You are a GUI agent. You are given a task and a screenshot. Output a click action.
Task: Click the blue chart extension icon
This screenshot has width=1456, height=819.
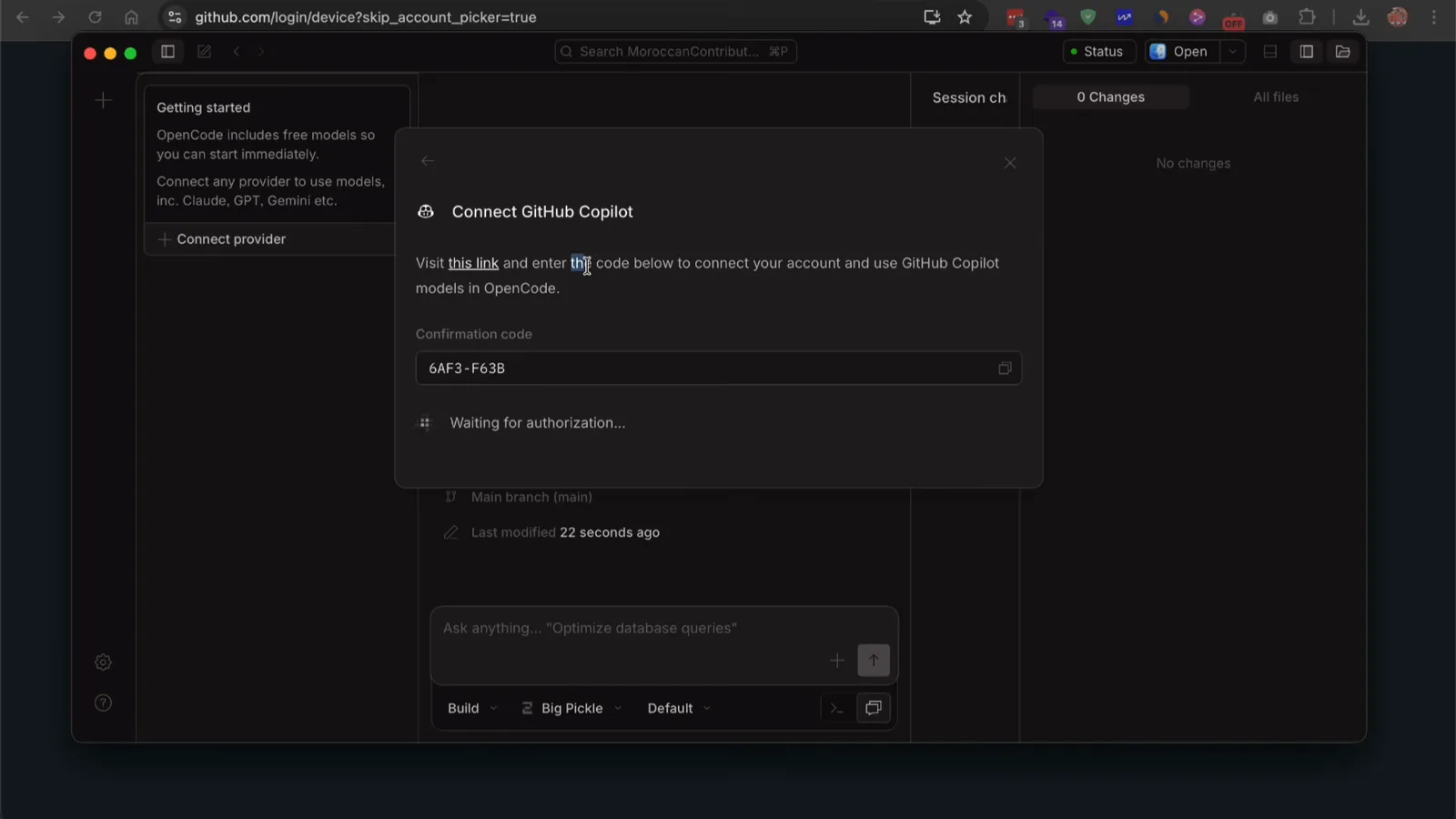pos(1125,17)
